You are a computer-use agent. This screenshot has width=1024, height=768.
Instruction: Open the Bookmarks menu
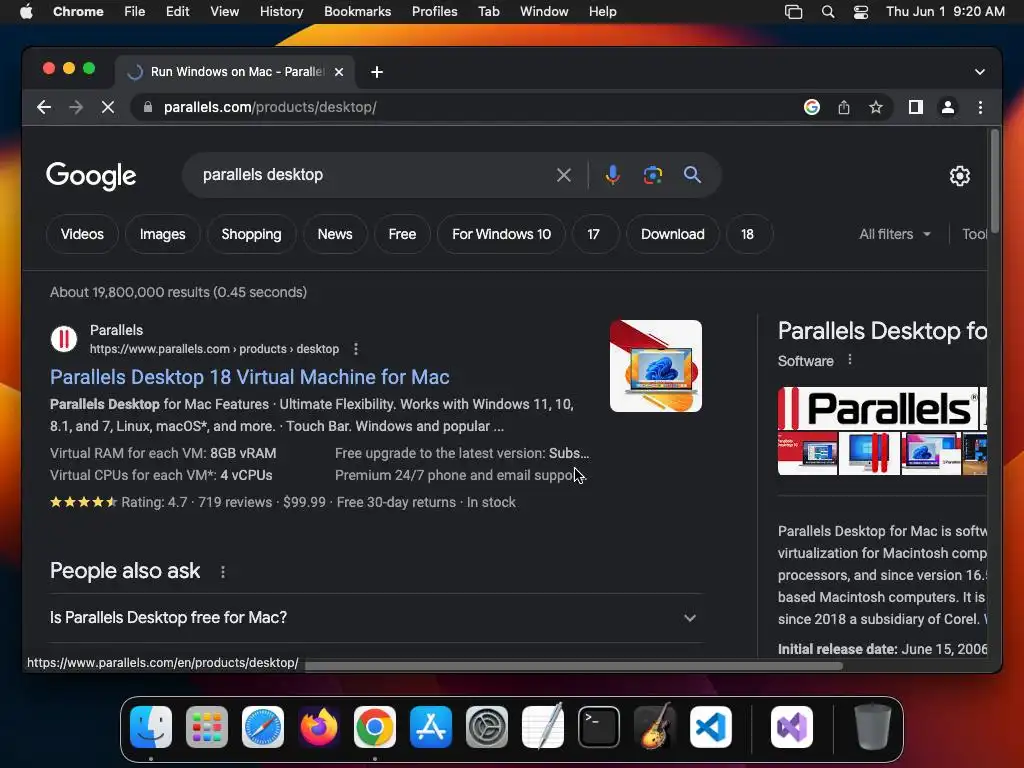click(357, 12)
